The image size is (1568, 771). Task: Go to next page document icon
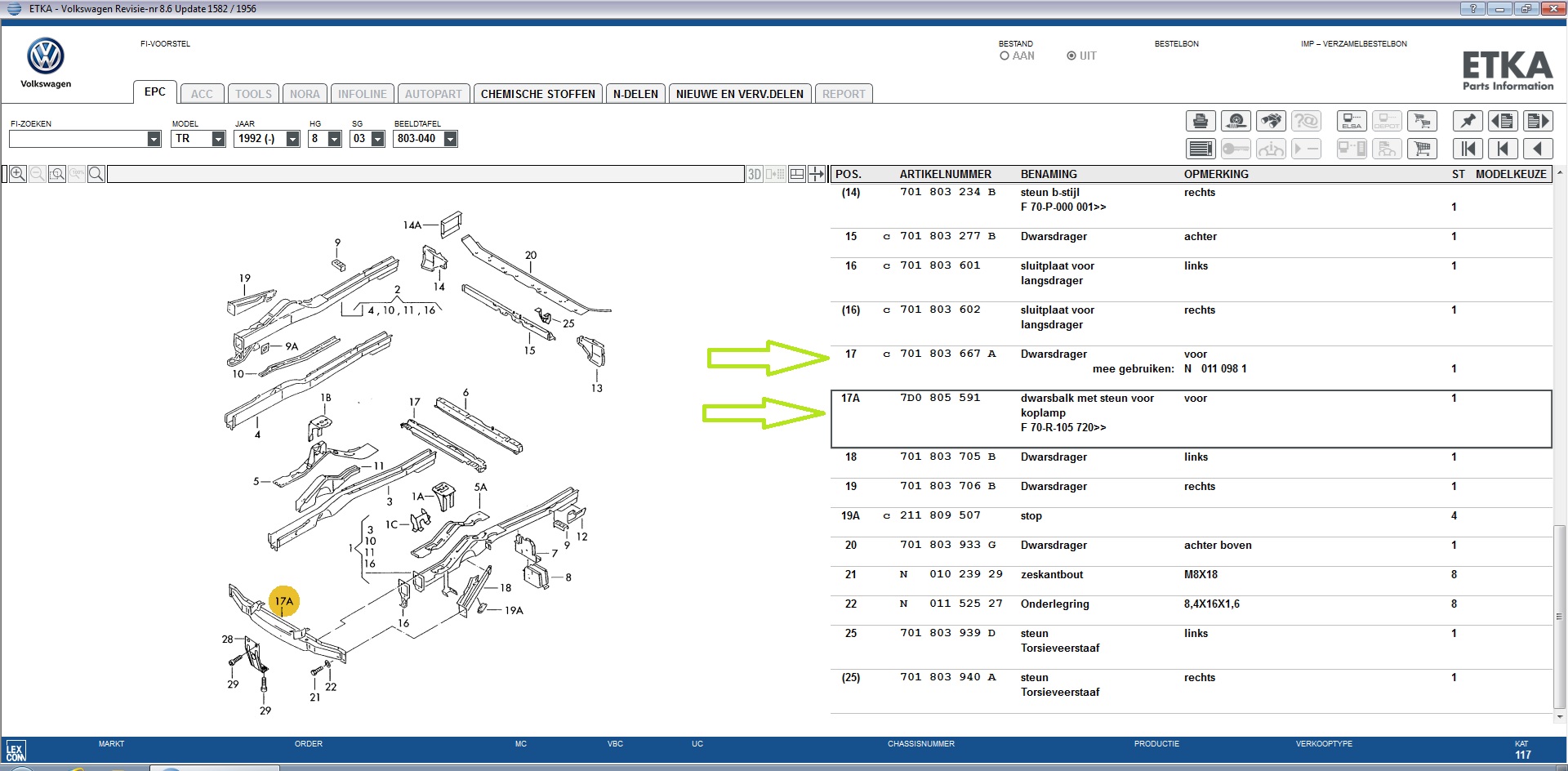click(1538, 122)
